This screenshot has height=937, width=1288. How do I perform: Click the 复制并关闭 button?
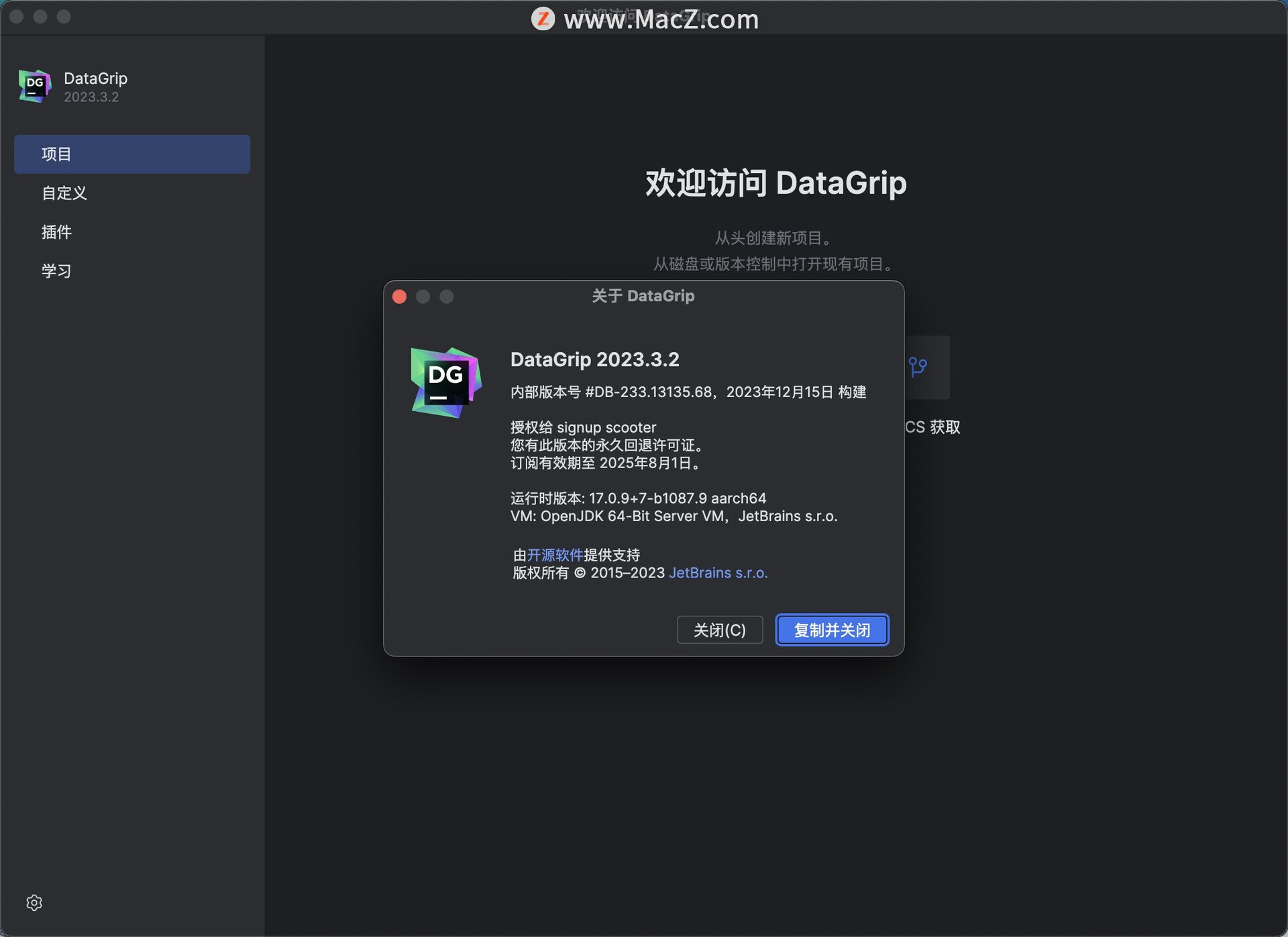coord(832,630)
